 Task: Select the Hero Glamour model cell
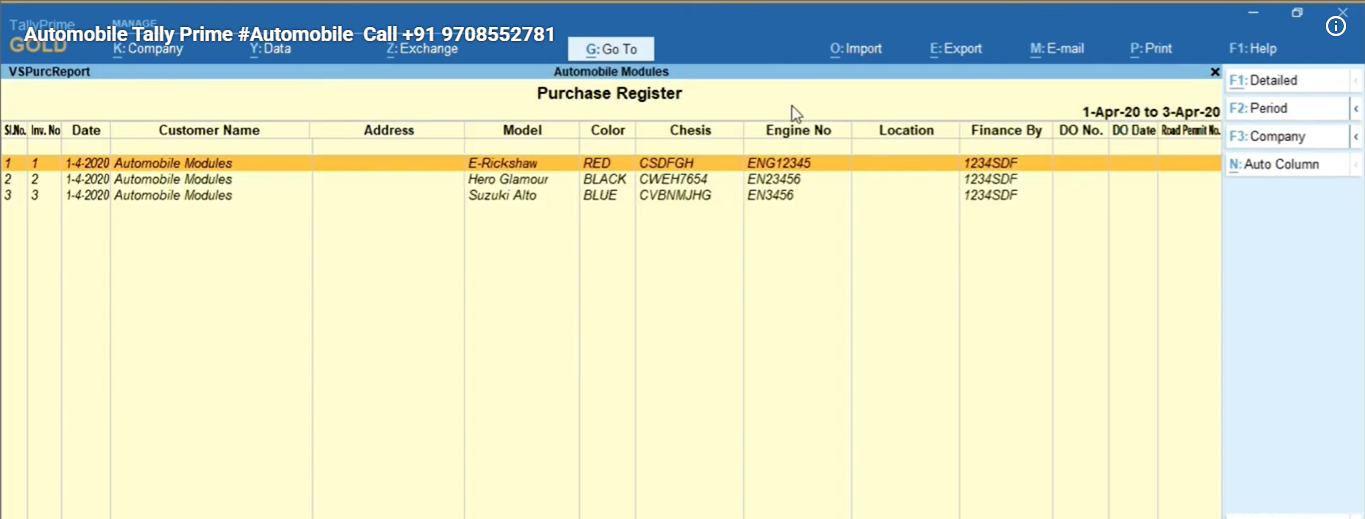(508, 179)
